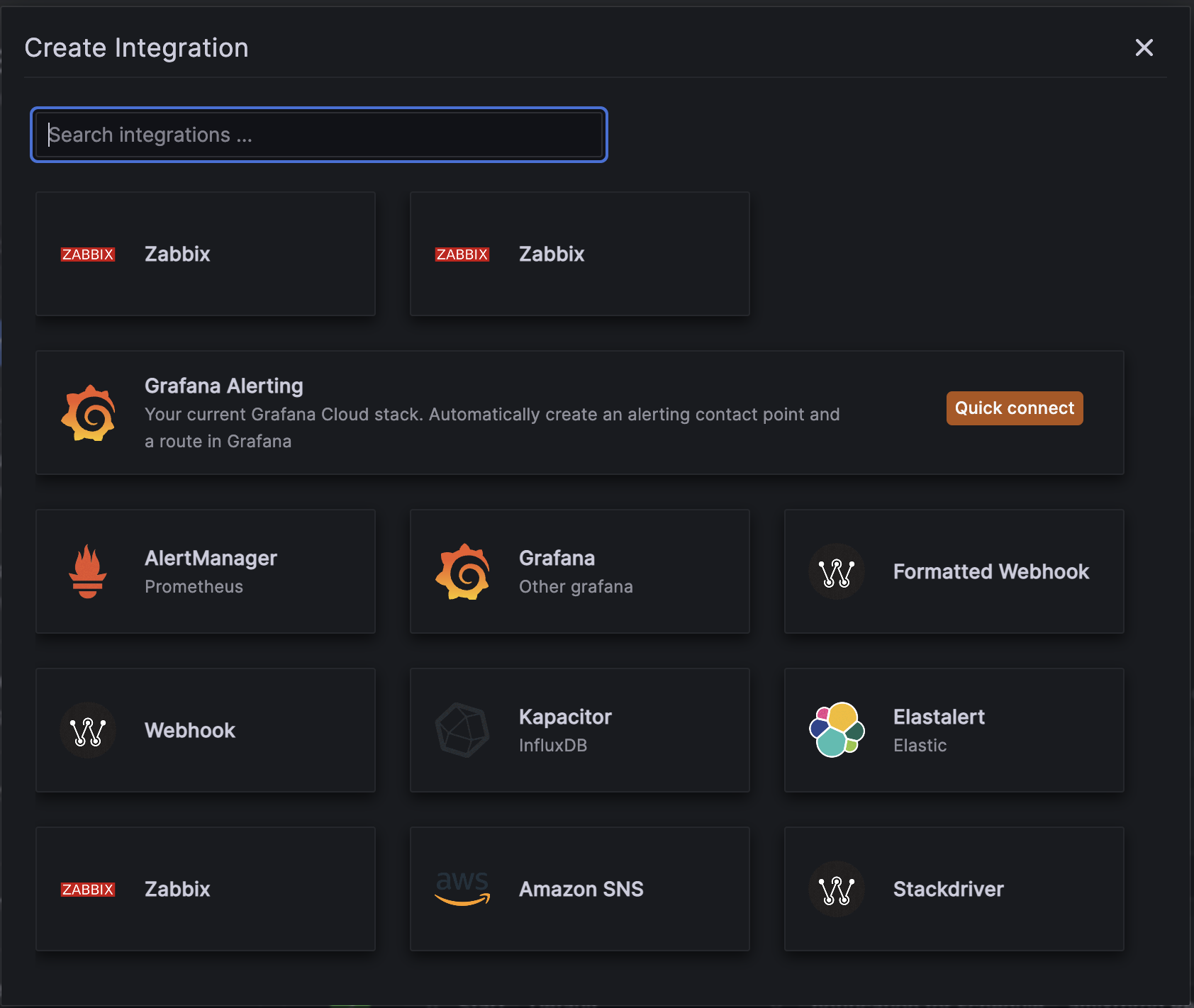The width and height of the screenshot is (1194, 1008).
Task: Select the first Zabbix integration card
Action: (206, 254)
